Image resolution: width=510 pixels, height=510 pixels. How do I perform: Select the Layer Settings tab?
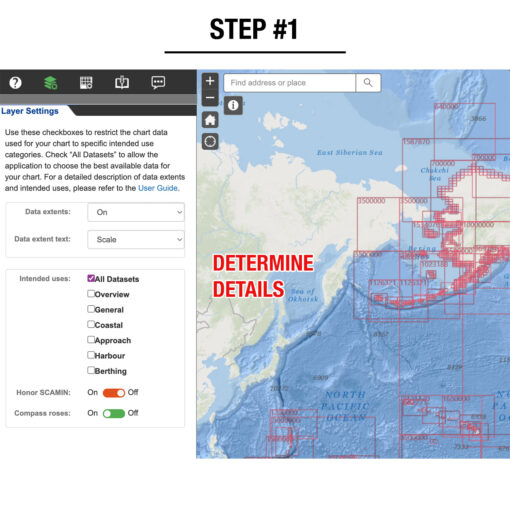tap(30, 111)
